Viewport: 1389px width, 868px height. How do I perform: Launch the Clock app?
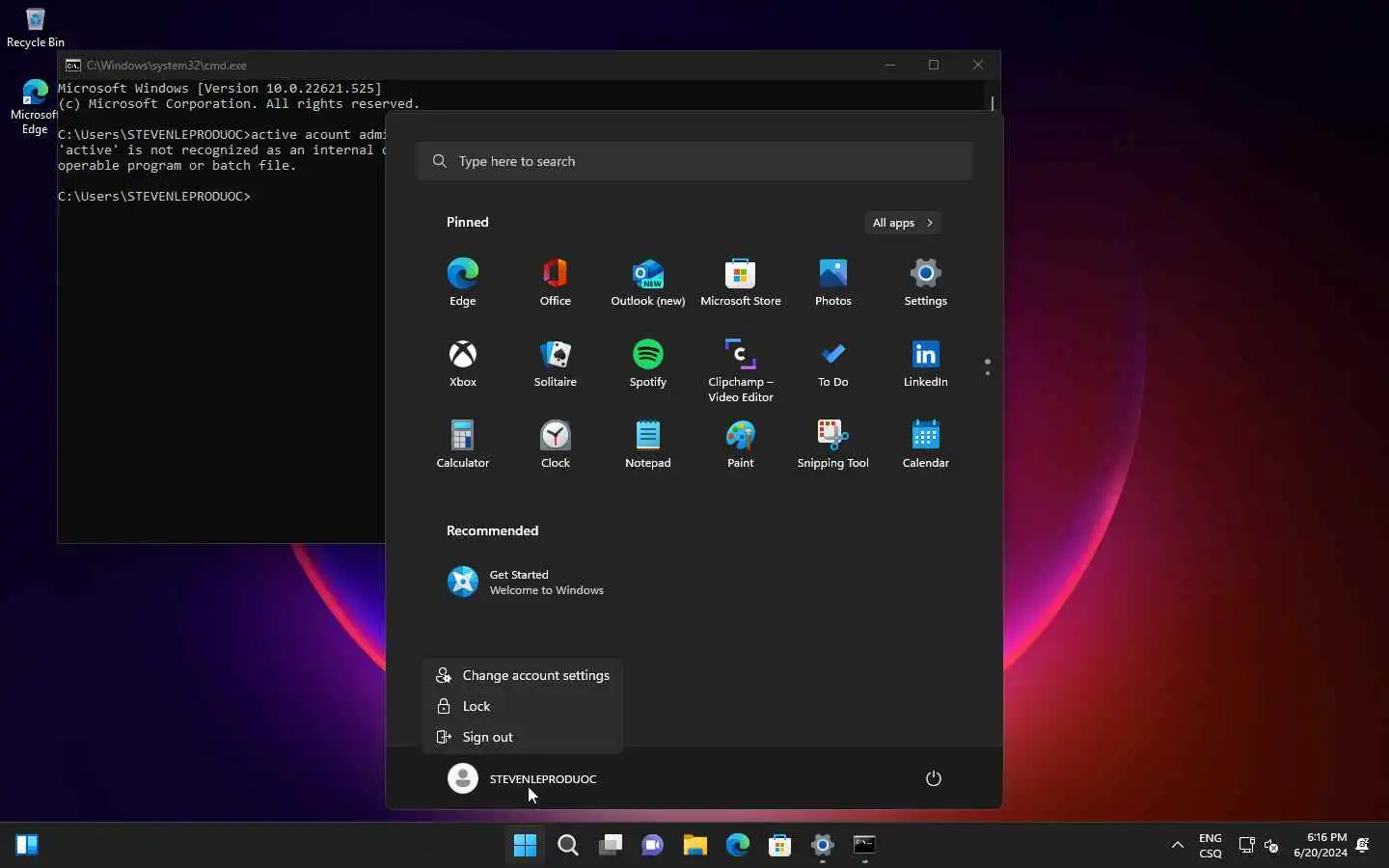tap(556, 445)
